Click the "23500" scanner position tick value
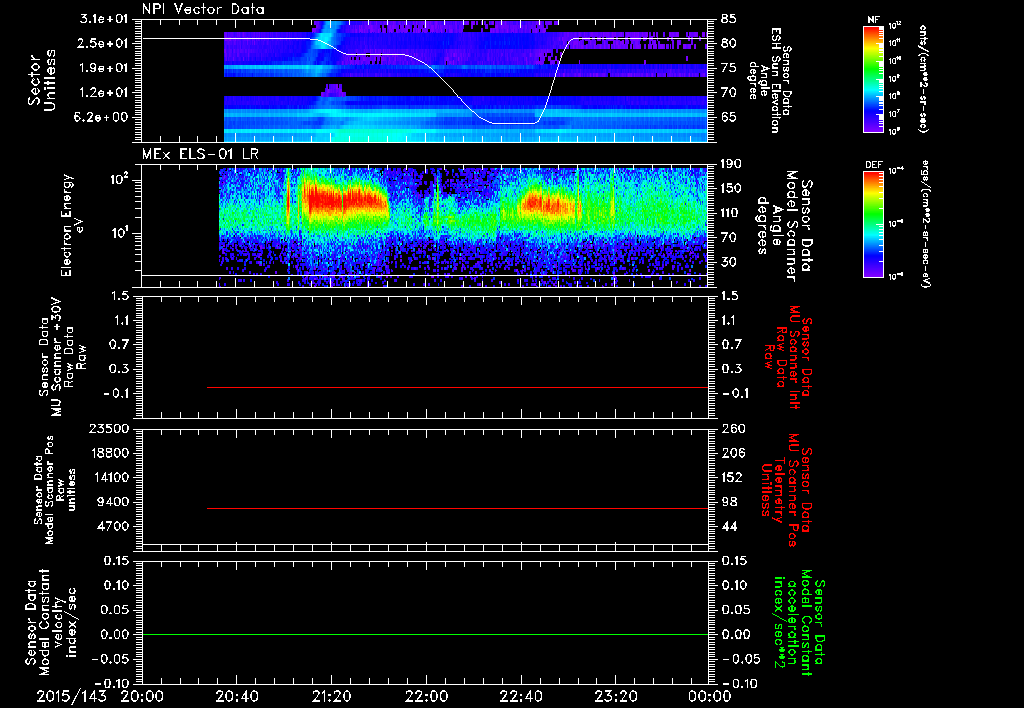The height and width of the screenshot is (708, 1024). (x=108, y=429)
